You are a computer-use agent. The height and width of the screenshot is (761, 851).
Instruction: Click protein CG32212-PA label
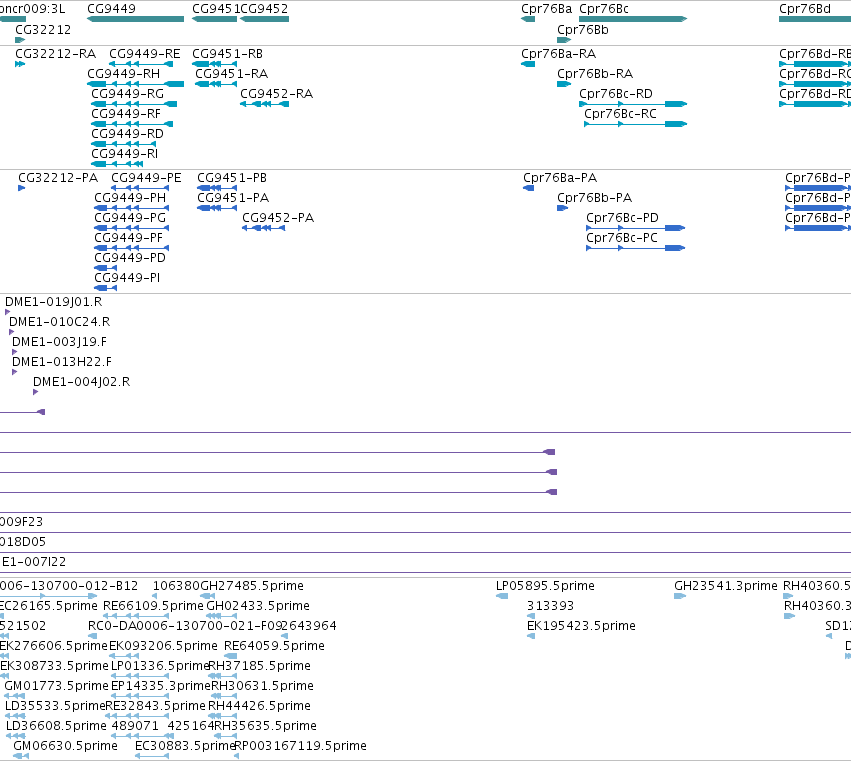[x=58, y=178]
